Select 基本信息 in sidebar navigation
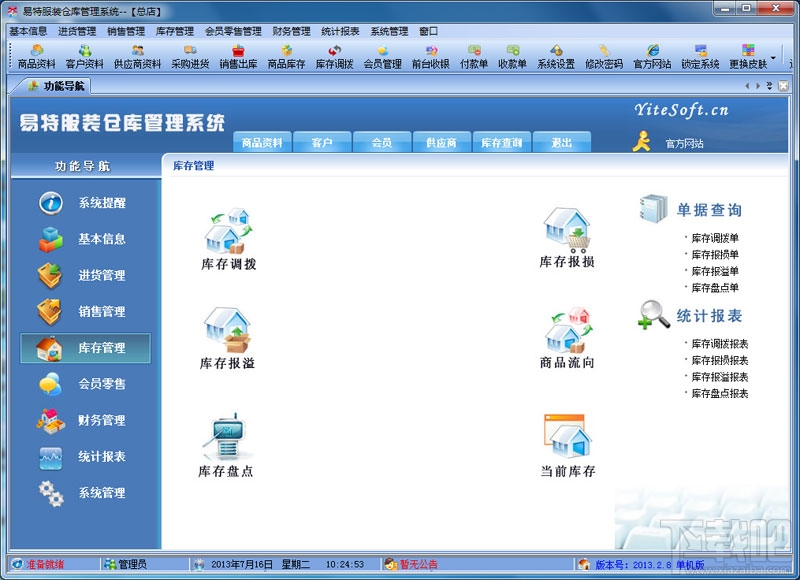 tap(85, 239)
